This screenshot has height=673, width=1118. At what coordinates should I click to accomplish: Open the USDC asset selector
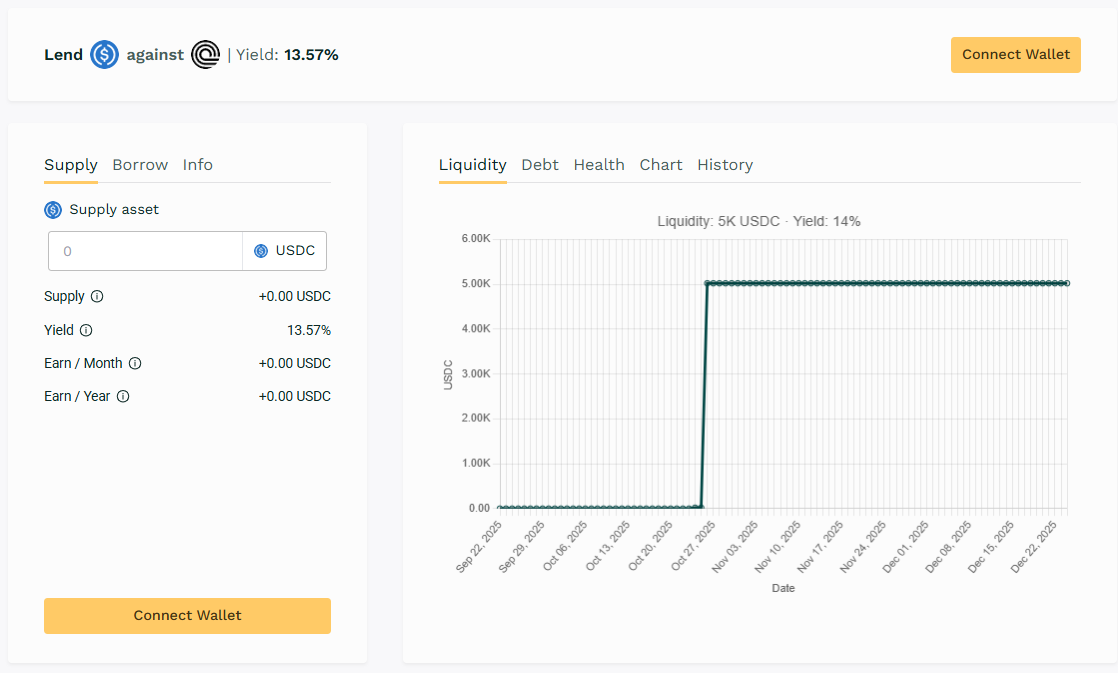point(285,251)
